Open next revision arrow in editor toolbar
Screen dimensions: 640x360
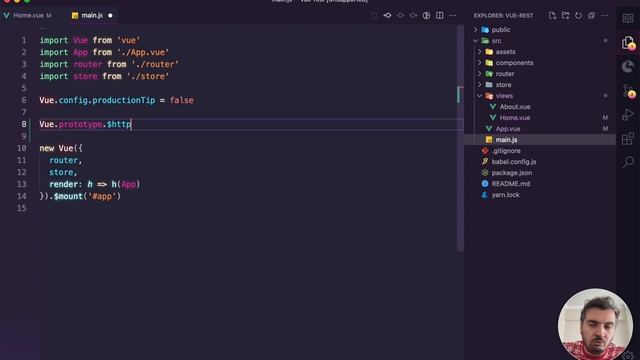413,16
